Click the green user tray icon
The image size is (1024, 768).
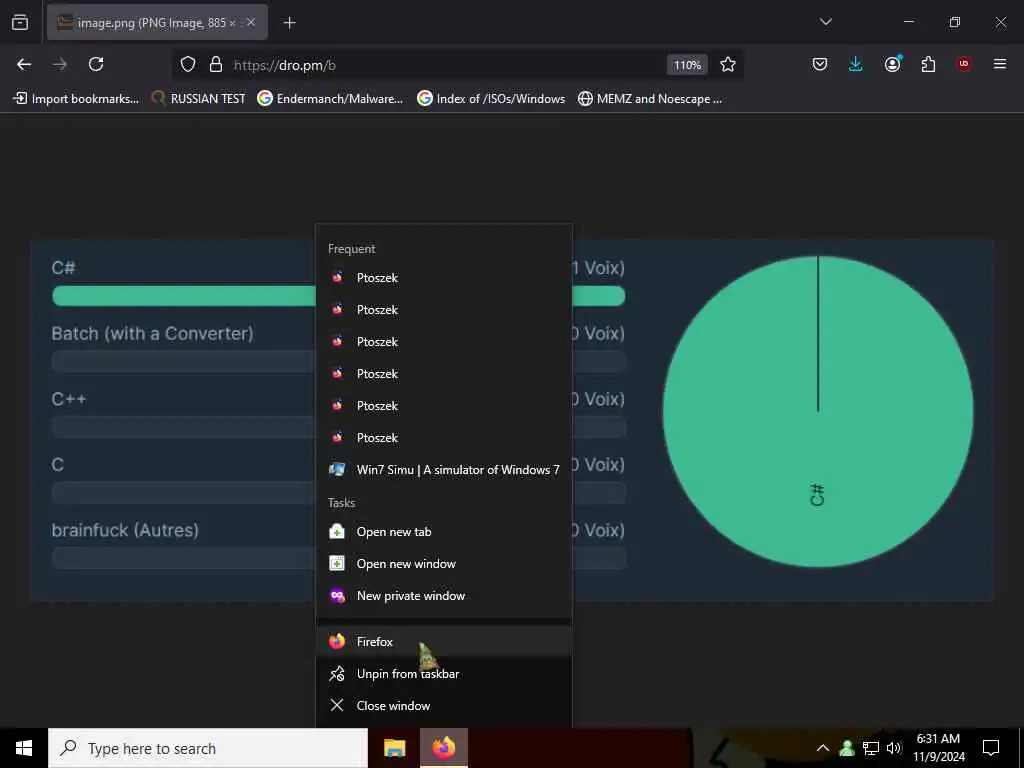(847, 748)
